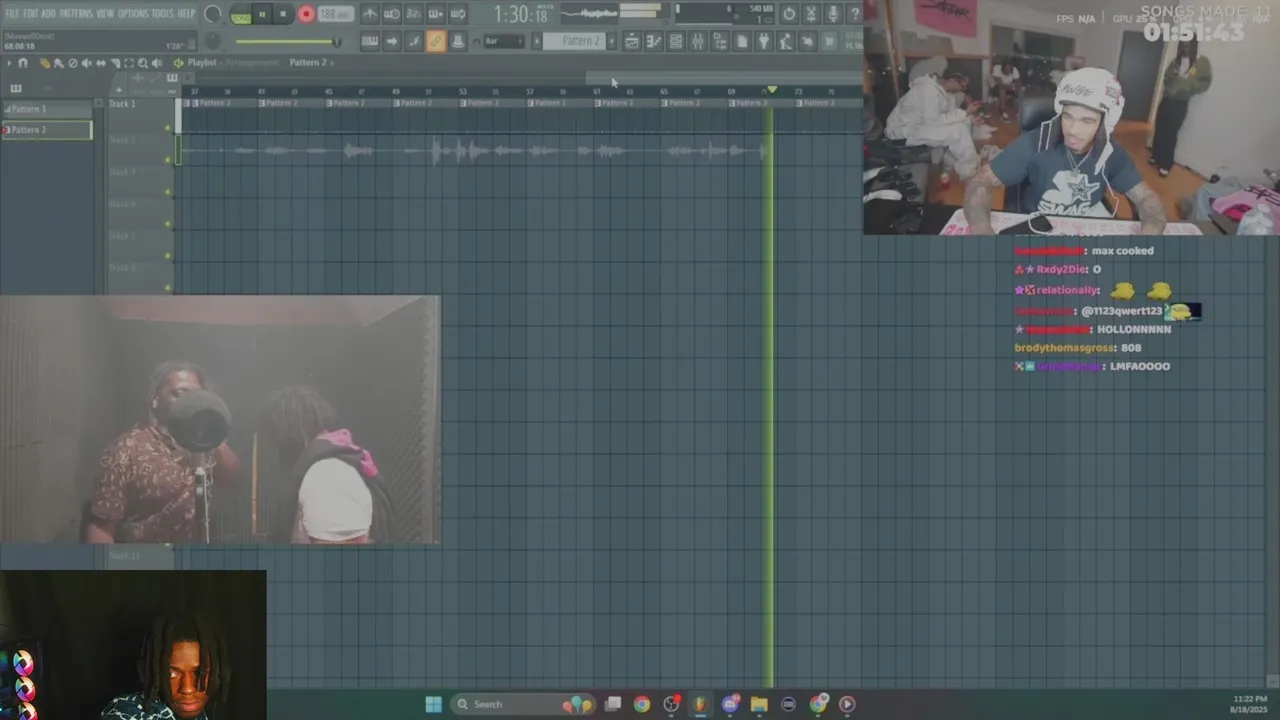The image size is (1280, 720).
Task: Select the playlist draw pencil tool
Action: point(45,63)
